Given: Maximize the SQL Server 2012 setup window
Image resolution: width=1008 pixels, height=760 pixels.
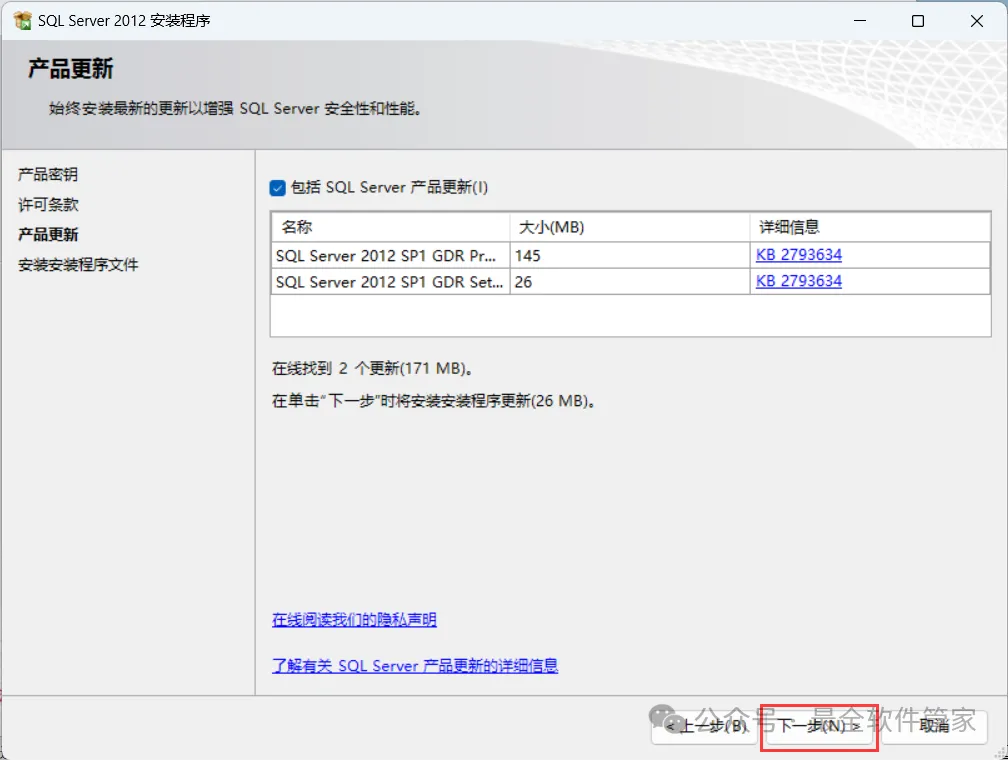Looking at the screenshot, I should coord(918,21).
